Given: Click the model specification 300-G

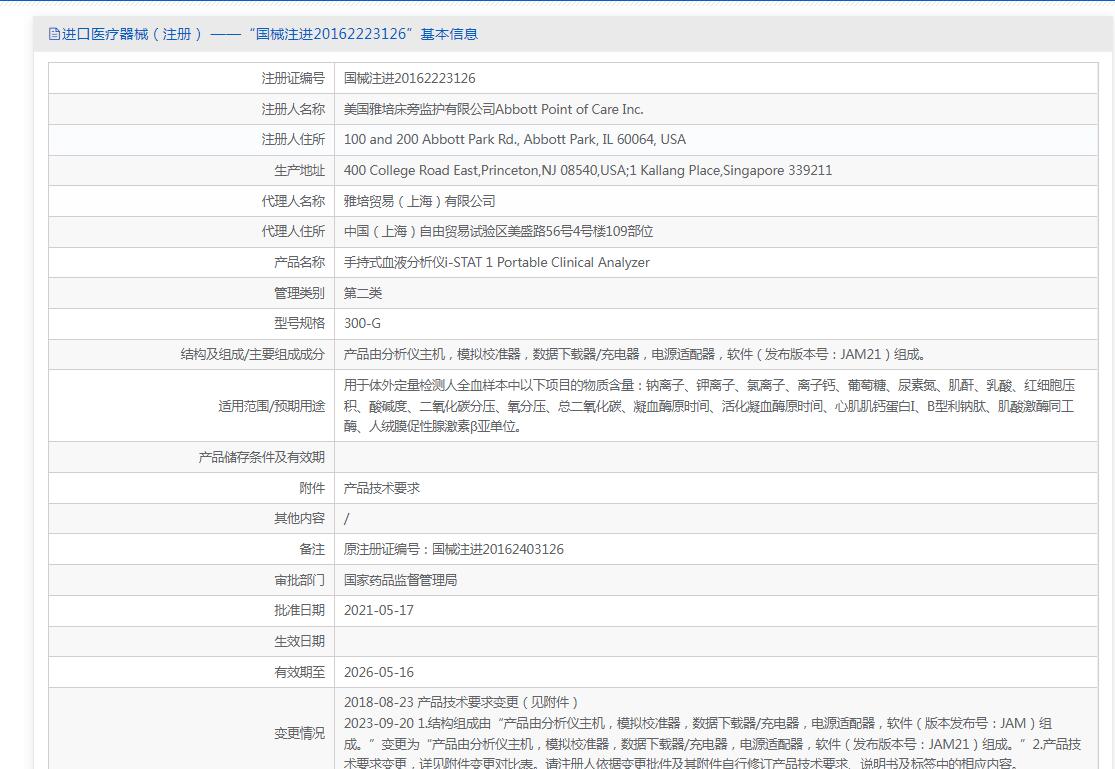Looking at the screenshot, I should click(362, 324).
